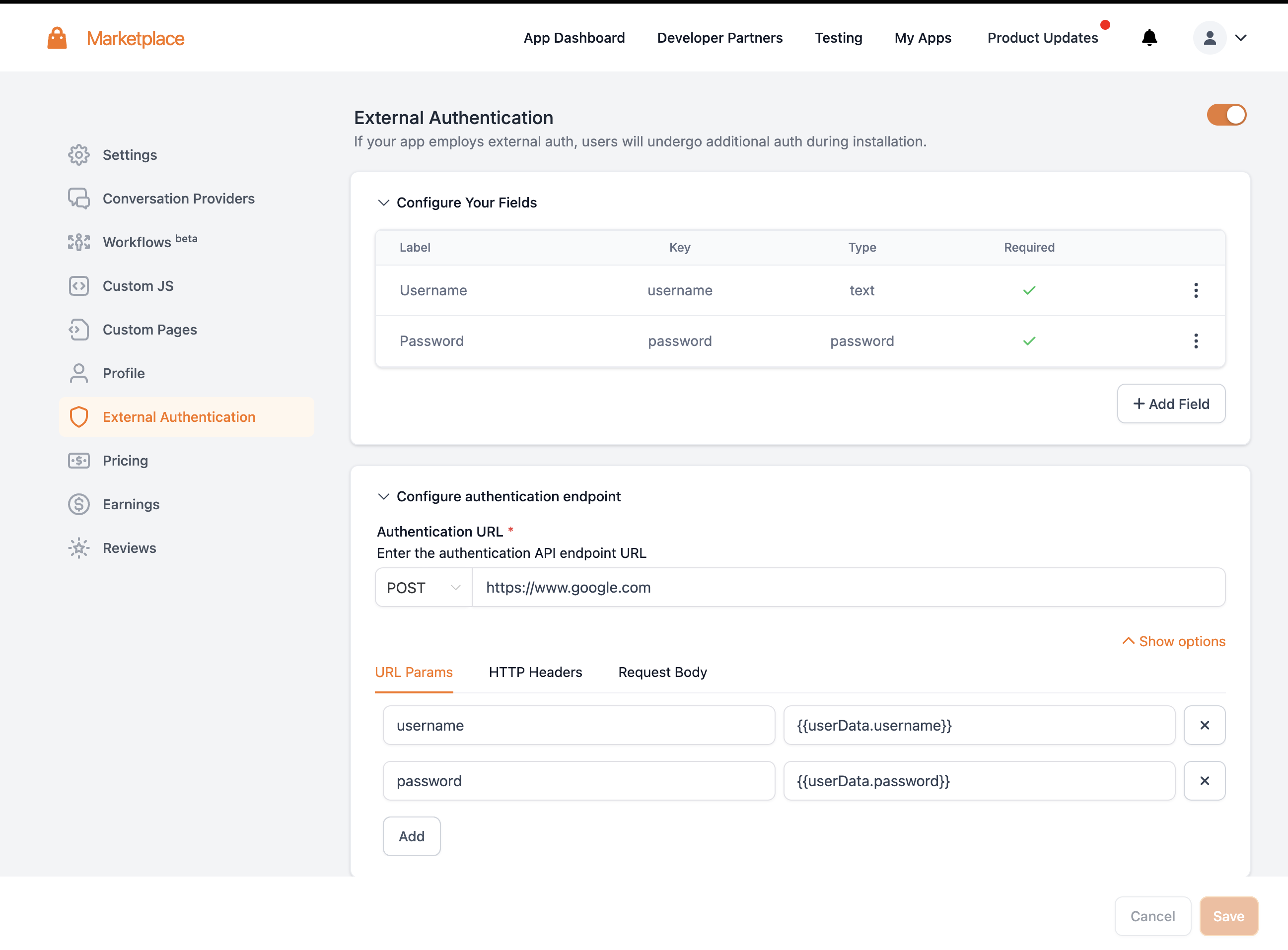1288x950 pixels.
Task: Remove the username URL param
Action: point(1204,725)
